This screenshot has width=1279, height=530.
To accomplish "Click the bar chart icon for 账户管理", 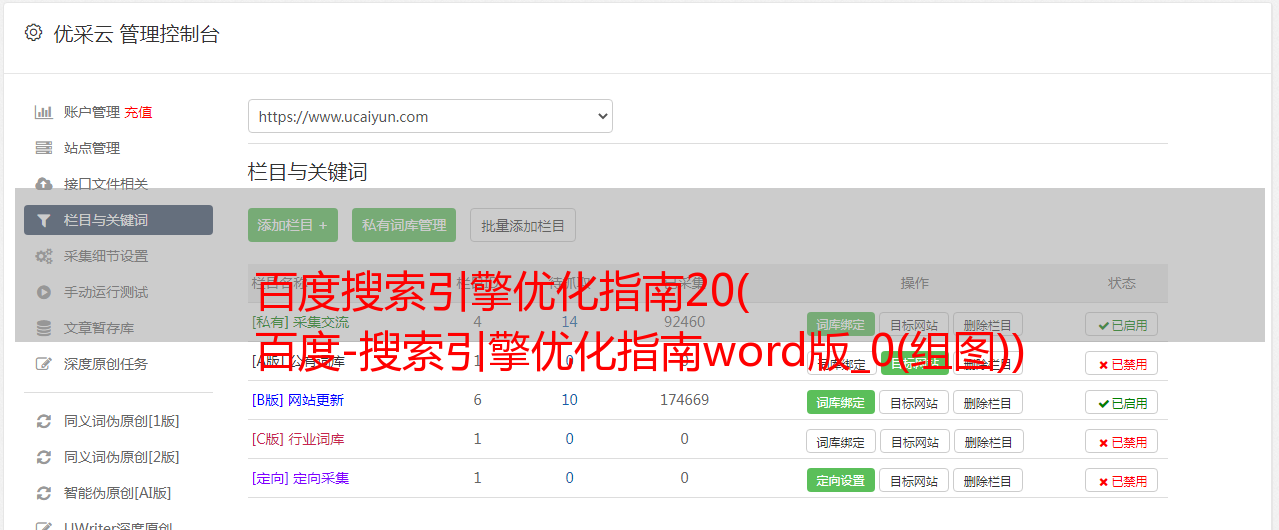I will click(x=43, y=112).
